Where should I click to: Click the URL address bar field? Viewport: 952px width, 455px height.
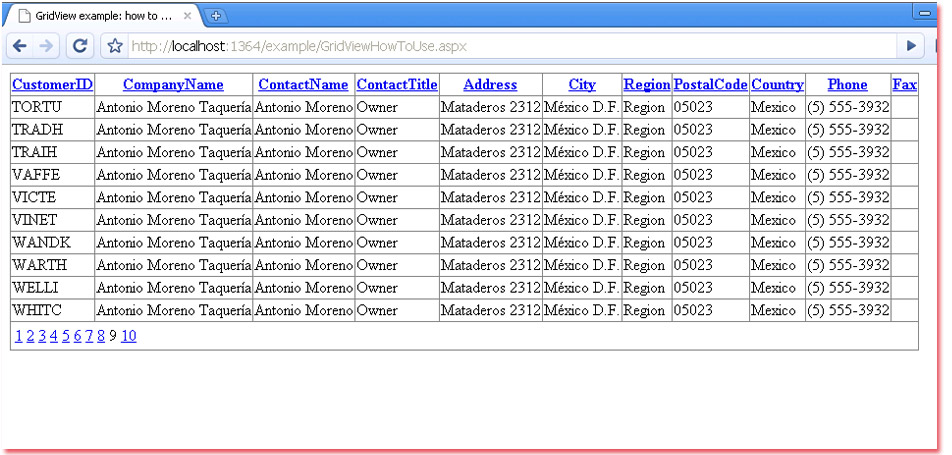point(500,46)
